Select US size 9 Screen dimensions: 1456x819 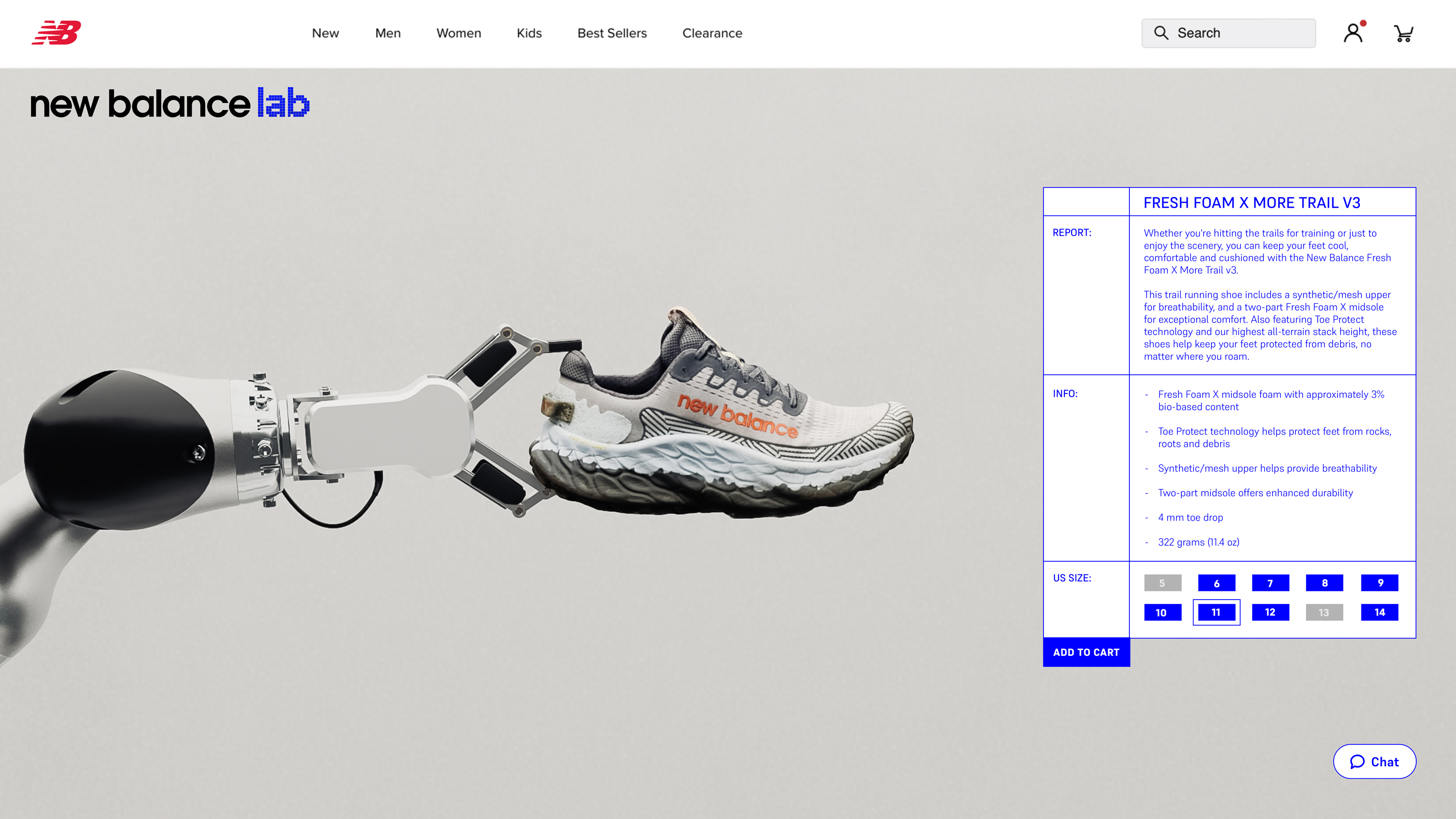pos(1379,583)
